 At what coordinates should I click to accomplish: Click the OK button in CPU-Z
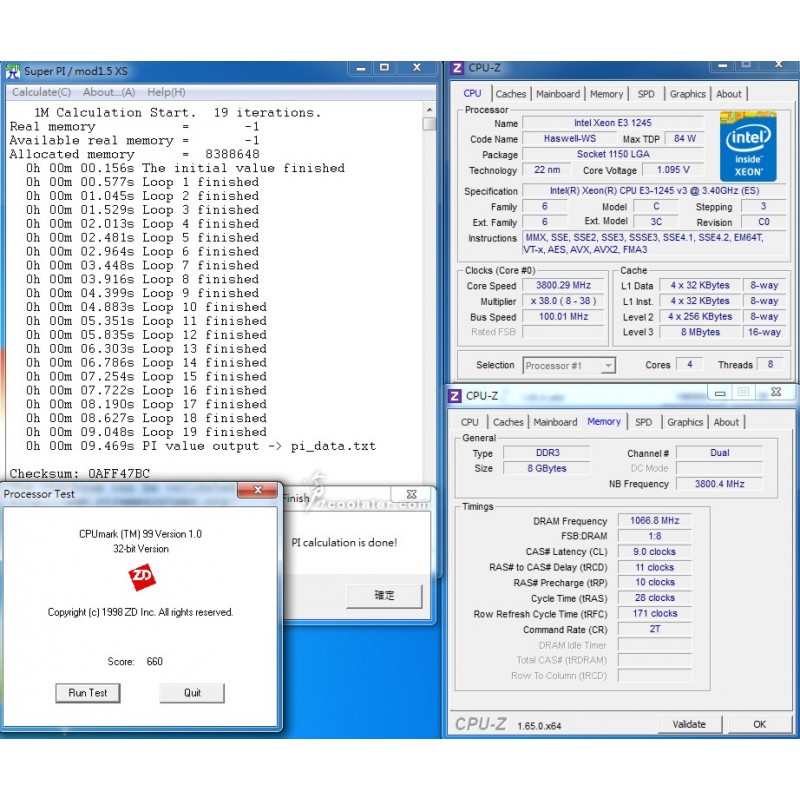[x=759, y=724]
